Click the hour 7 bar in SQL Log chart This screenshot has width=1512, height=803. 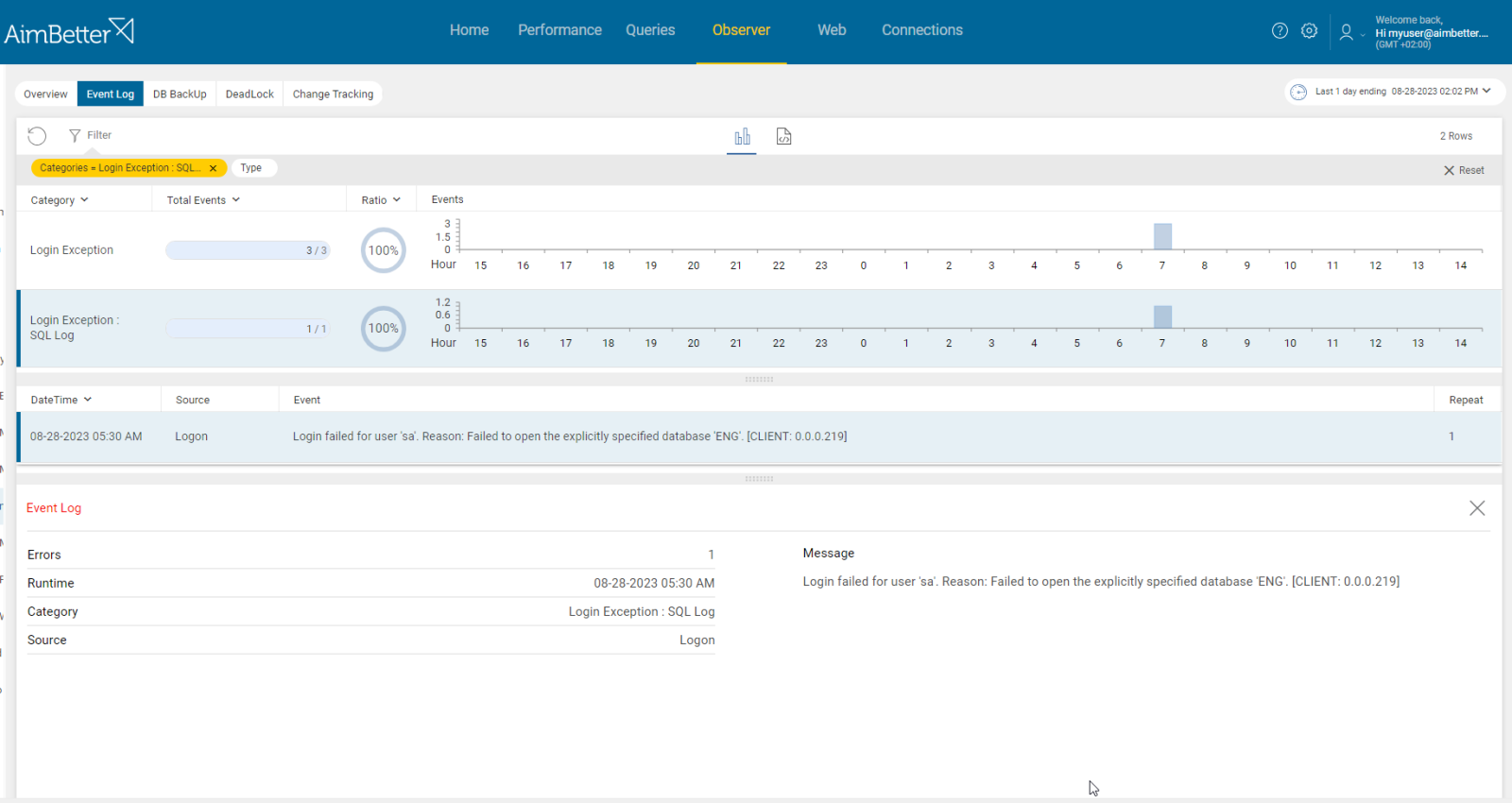1162,316
